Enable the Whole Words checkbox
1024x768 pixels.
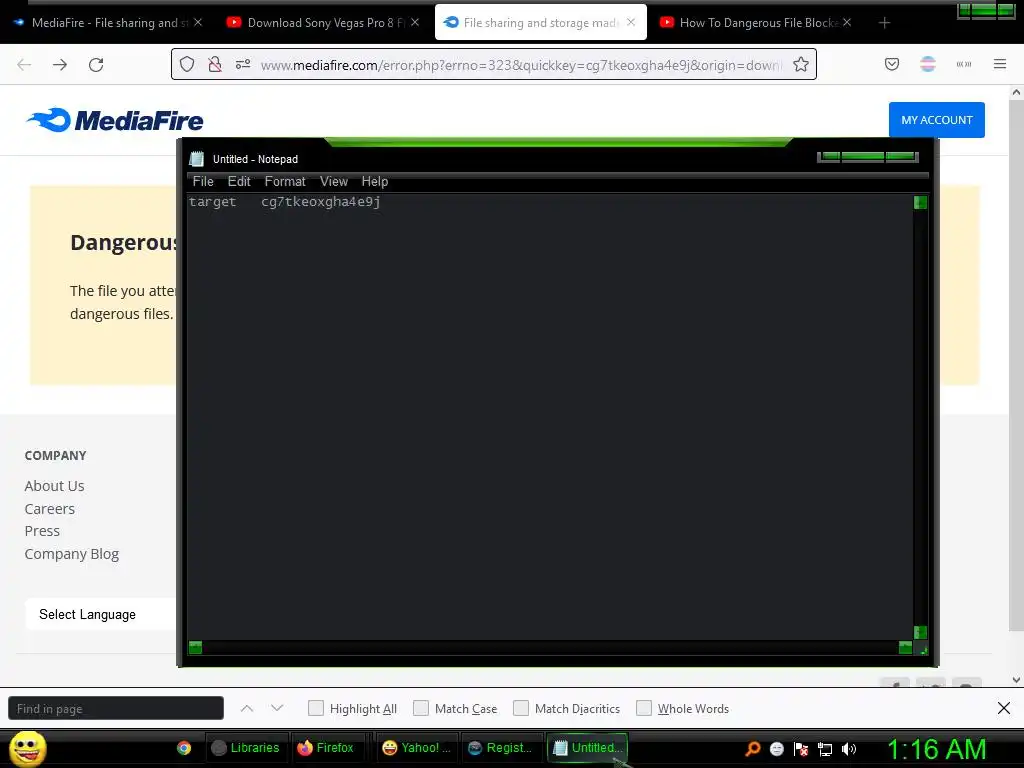(x=644, y=708)
